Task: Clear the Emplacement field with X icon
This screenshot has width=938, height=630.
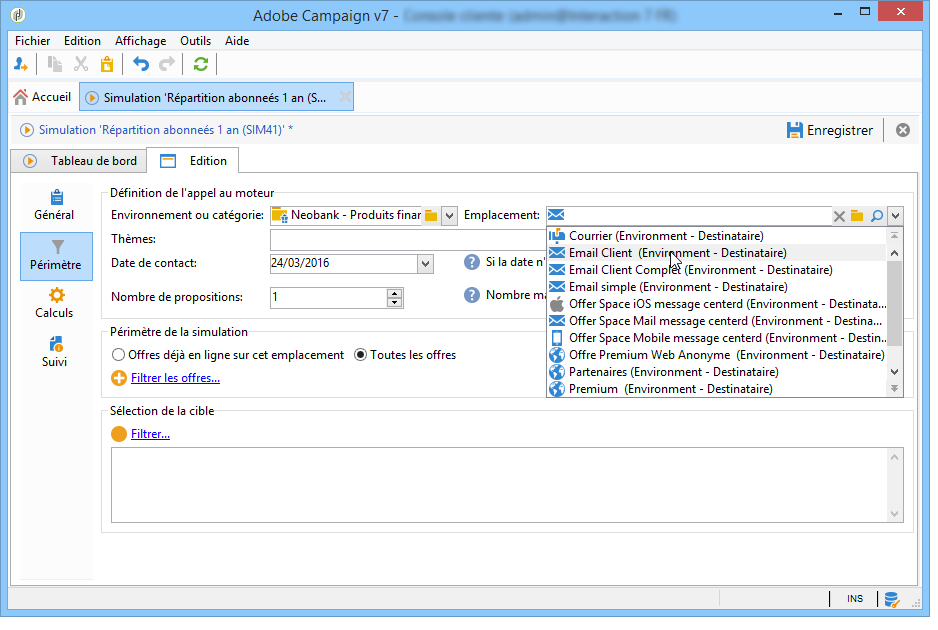Action: click(x=839, y=216)
